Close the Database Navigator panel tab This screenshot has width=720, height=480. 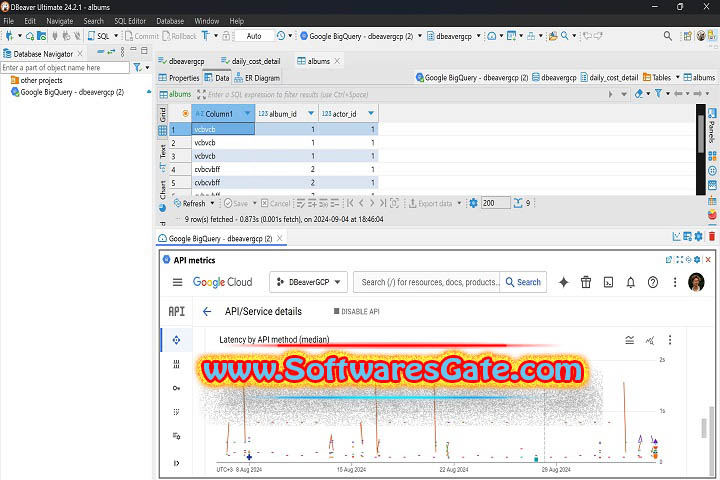tap(80, 54)
